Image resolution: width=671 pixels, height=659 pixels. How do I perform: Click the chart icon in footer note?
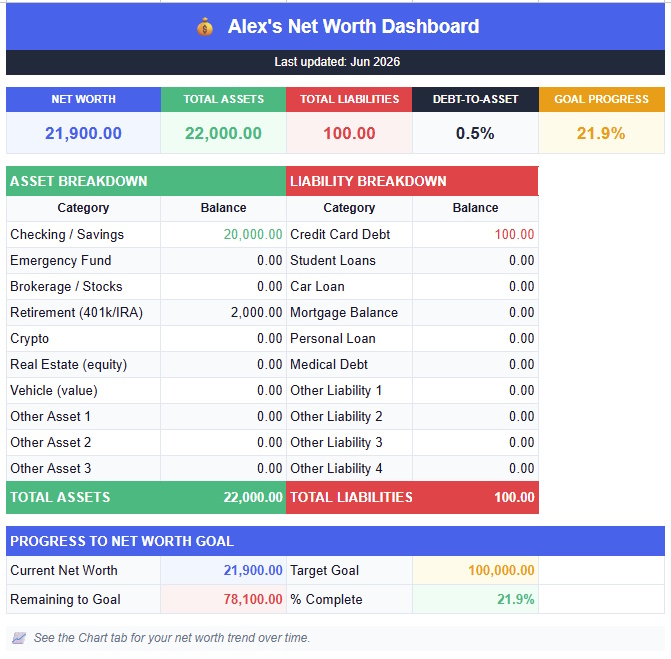[19, 638]
